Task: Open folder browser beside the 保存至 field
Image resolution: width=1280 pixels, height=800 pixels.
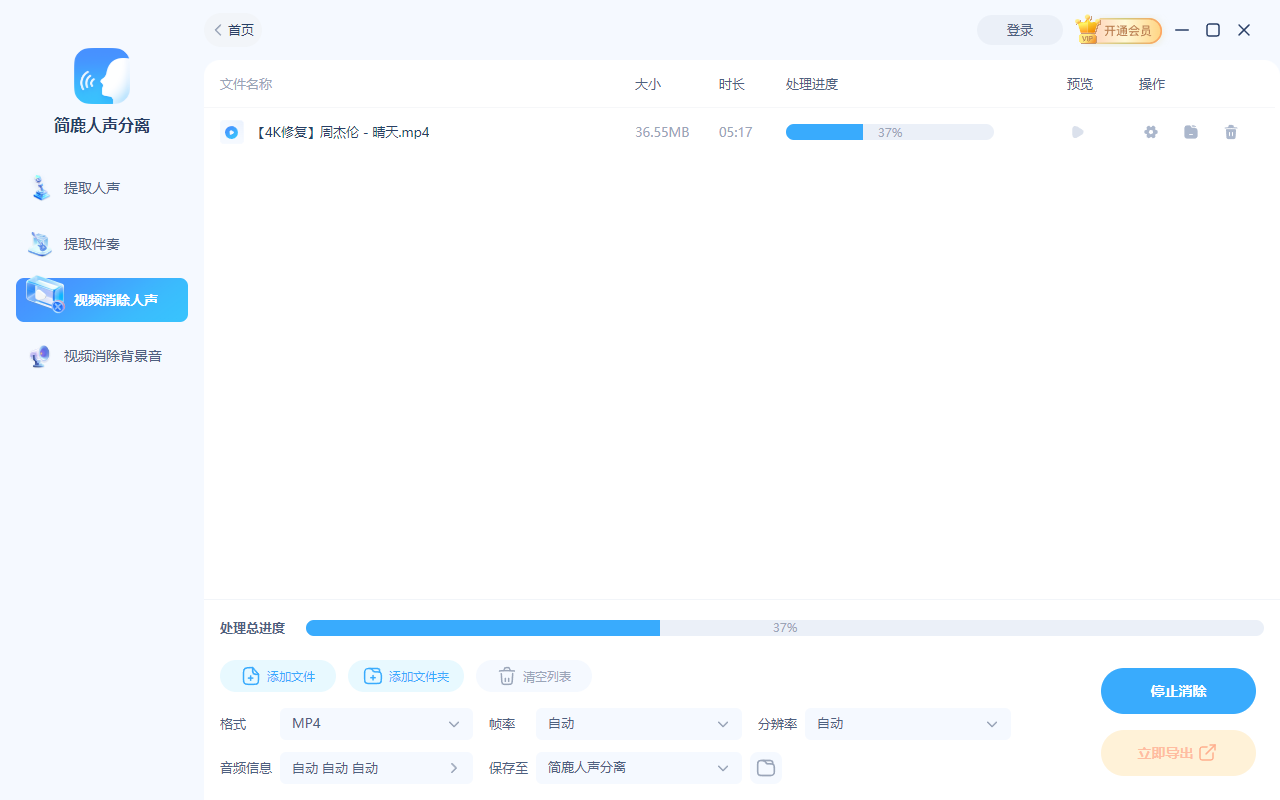Action: click(766, 767)
